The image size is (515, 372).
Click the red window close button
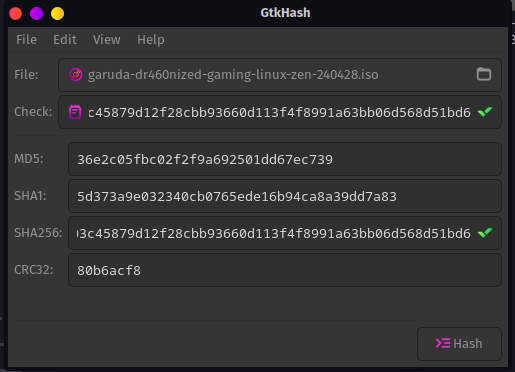point(15,13)
